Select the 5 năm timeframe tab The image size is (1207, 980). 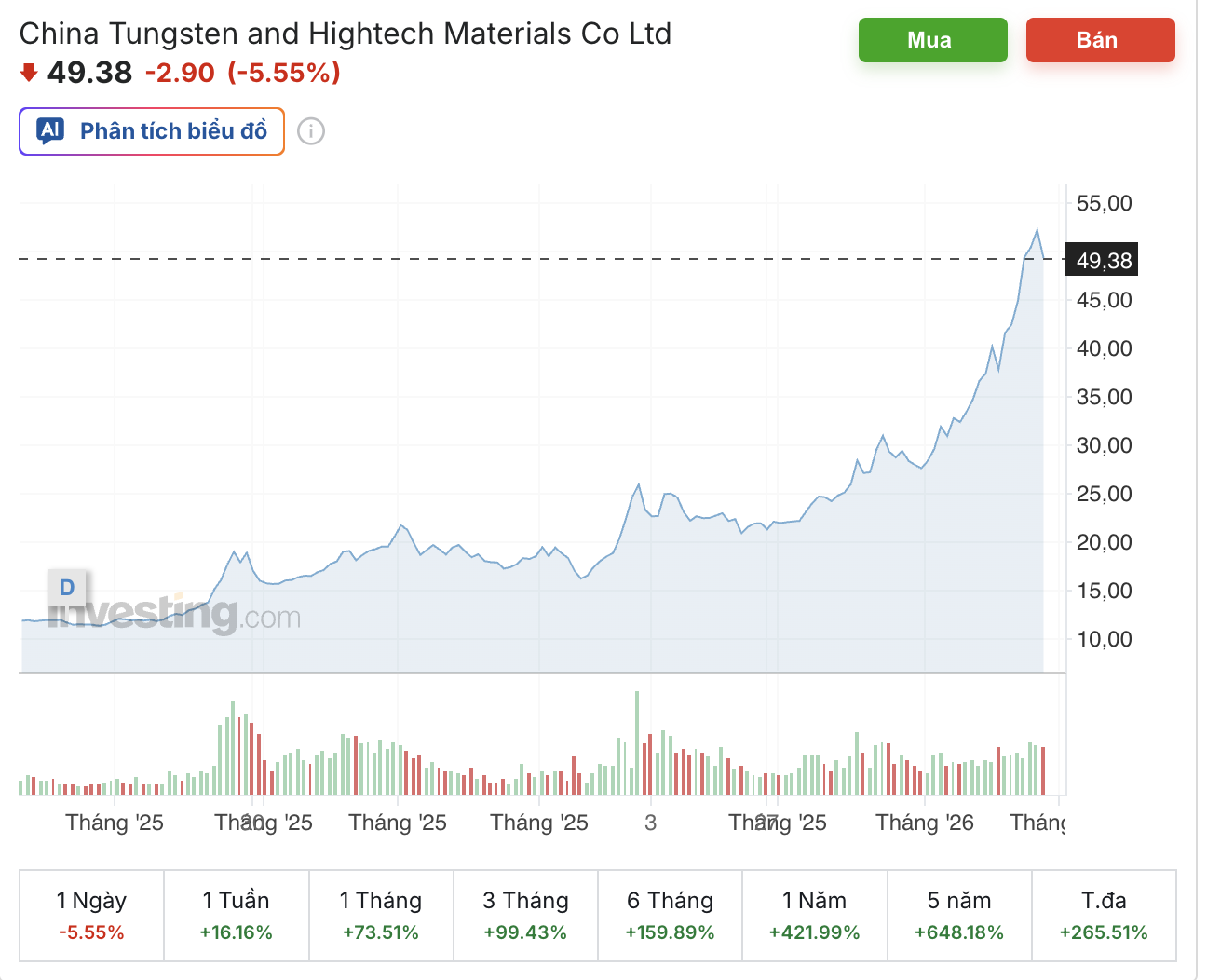click(959, 915)
